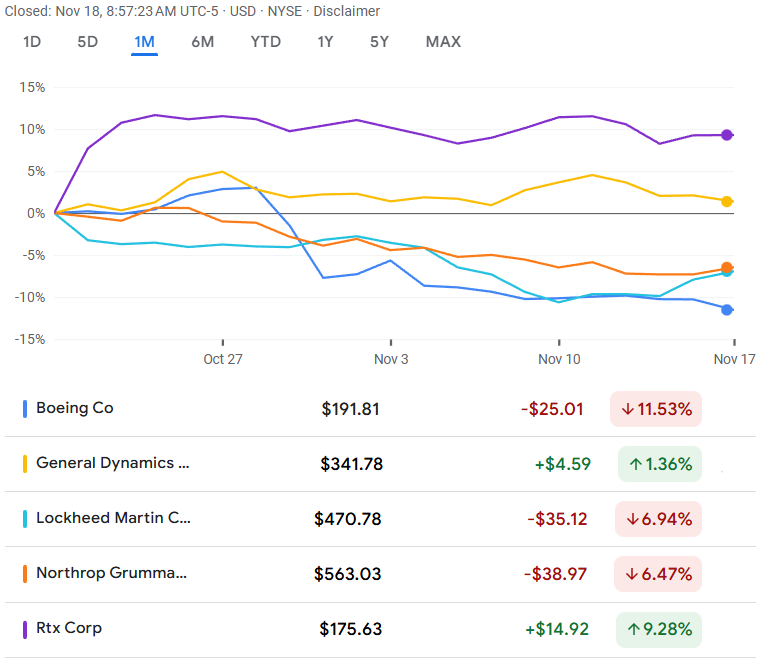Click Northrop Grumman price $563.03
This screenshot has height=661, width=760.
[x=348, y=574]
